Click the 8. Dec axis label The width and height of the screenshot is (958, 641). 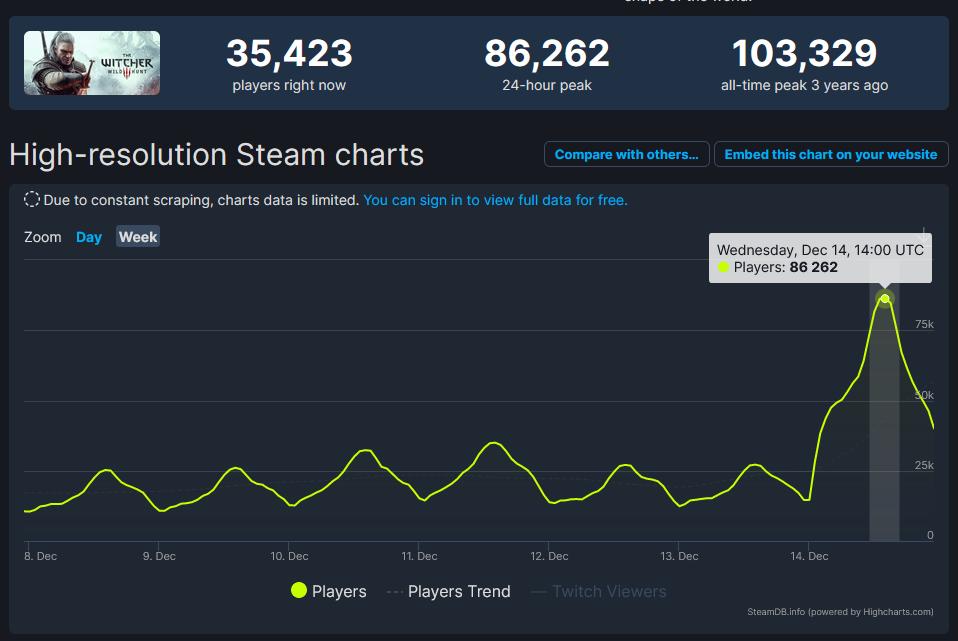(x=40, y=556)
